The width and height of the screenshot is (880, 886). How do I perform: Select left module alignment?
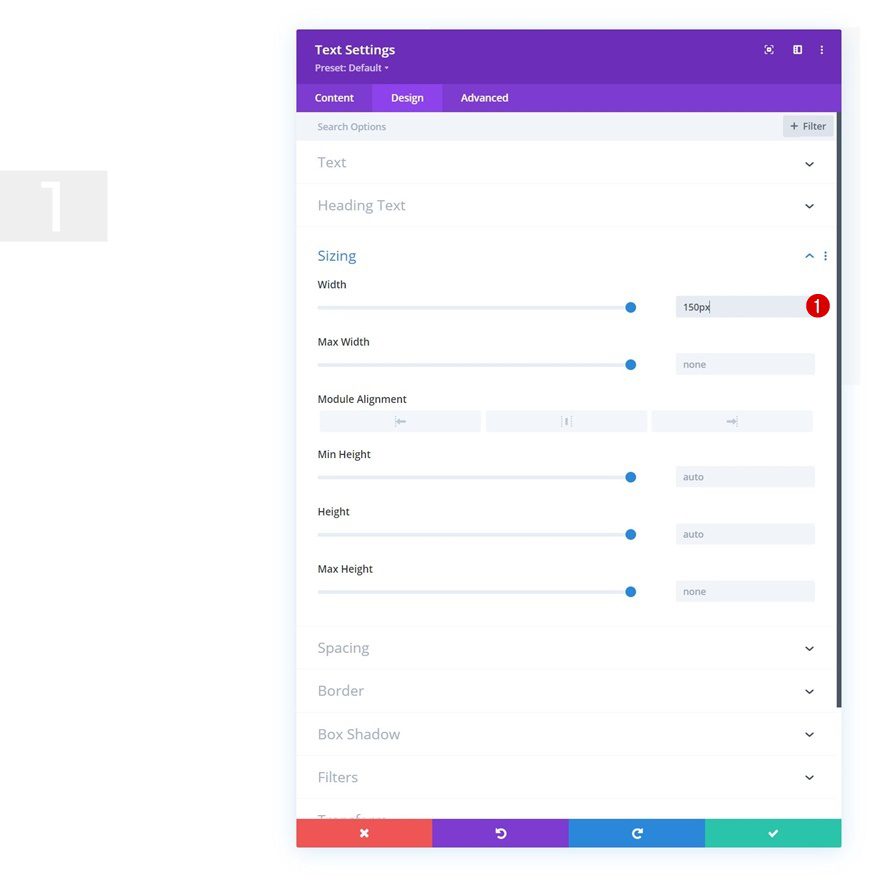pos(399,421)
